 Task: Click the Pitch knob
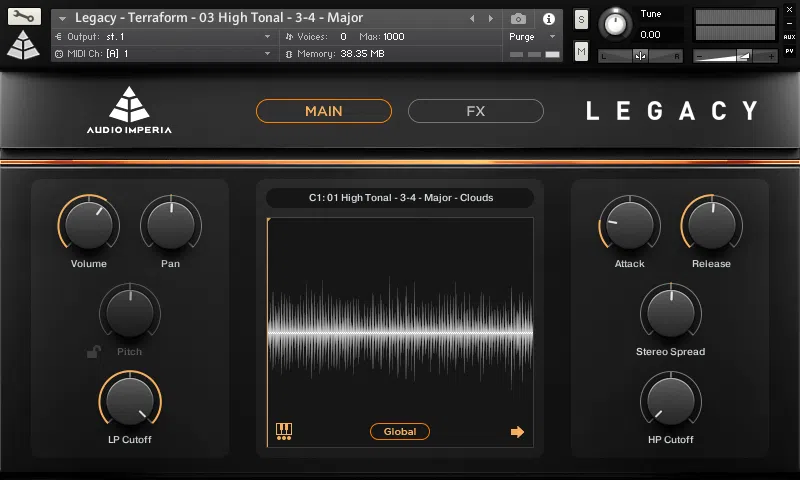(130, 313)
